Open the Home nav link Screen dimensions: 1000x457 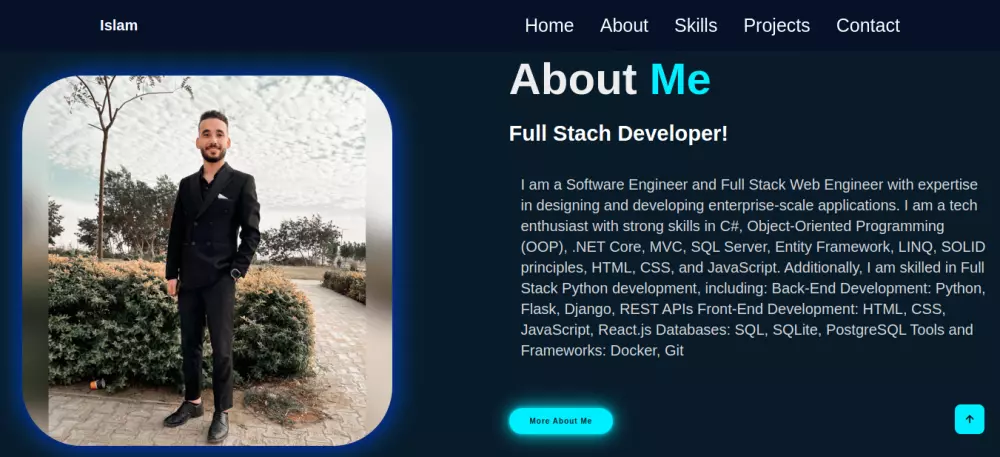tap(549, 25)
